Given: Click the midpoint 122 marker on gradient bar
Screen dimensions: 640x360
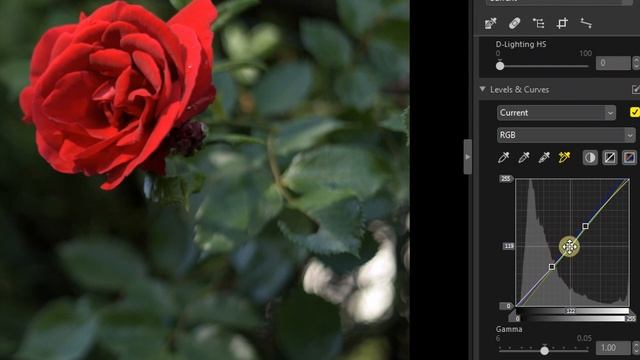Looking at the screenshot, I should [x=571, y=311].
